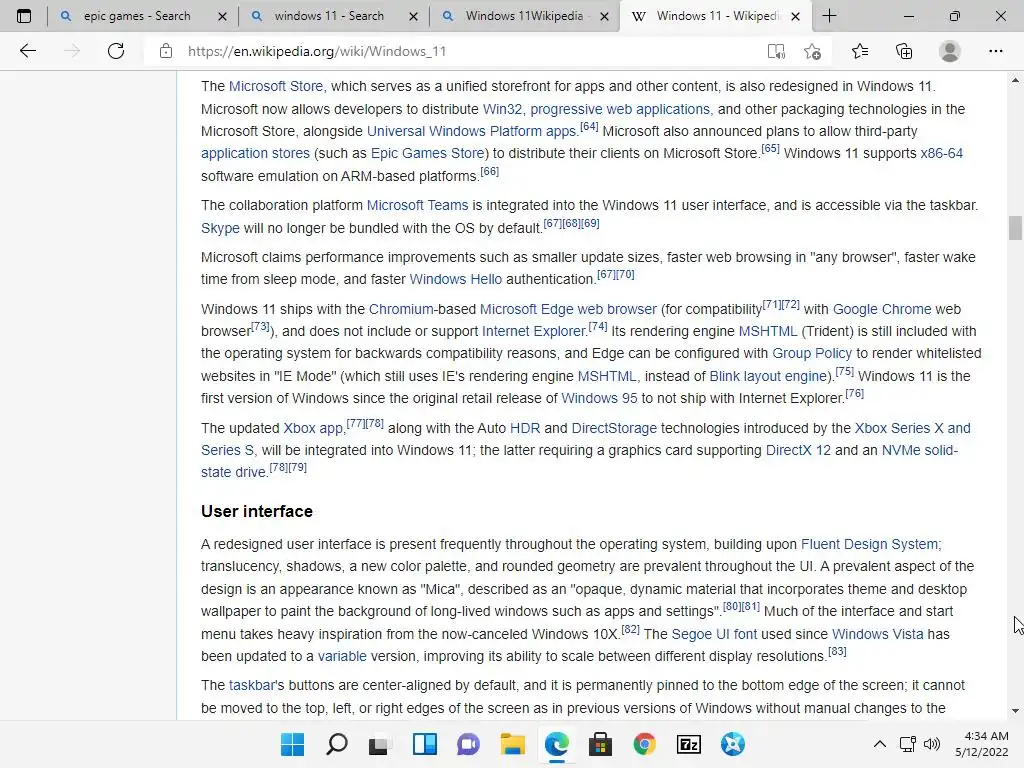Open clock and date 4:34 AM

(x=982, y=744)
